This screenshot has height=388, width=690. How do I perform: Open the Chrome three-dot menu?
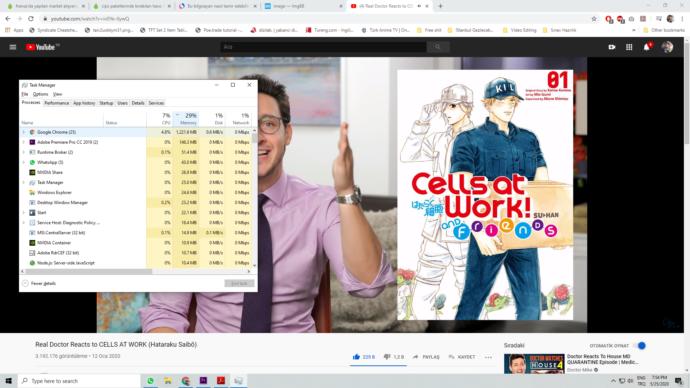tap(683, 18)
